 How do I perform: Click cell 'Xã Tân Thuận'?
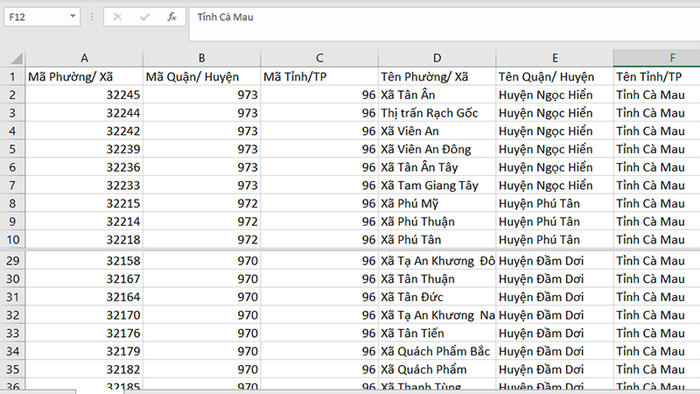[x=437, y=279]
